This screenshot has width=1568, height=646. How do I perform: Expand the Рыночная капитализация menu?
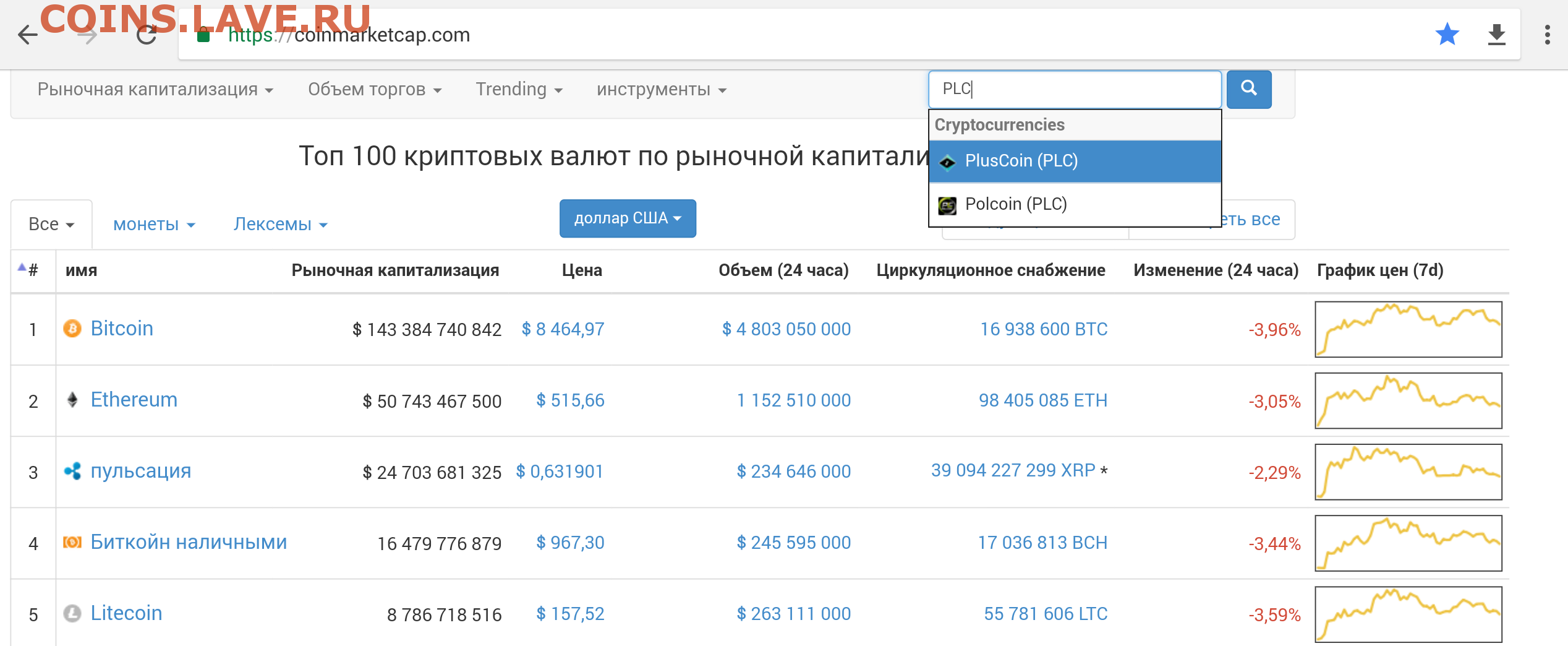point(155,90)
